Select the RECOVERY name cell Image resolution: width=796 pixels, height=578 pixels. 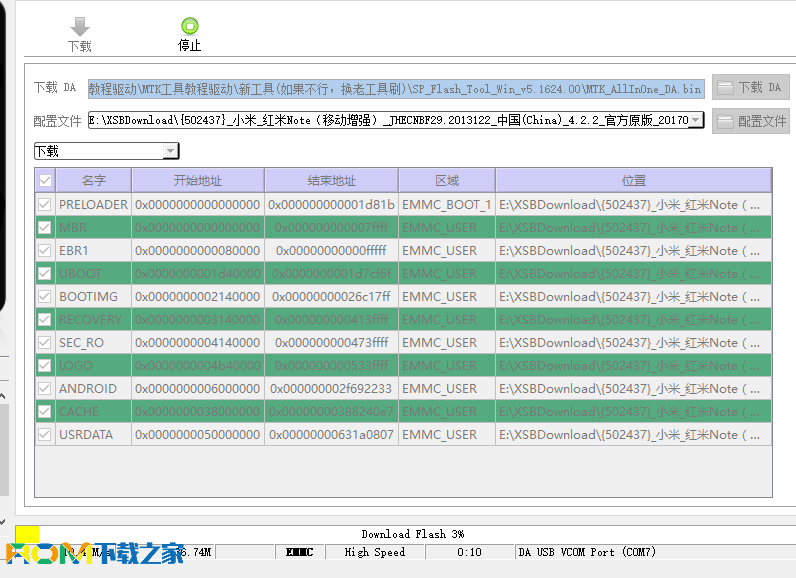pos(93,320)
